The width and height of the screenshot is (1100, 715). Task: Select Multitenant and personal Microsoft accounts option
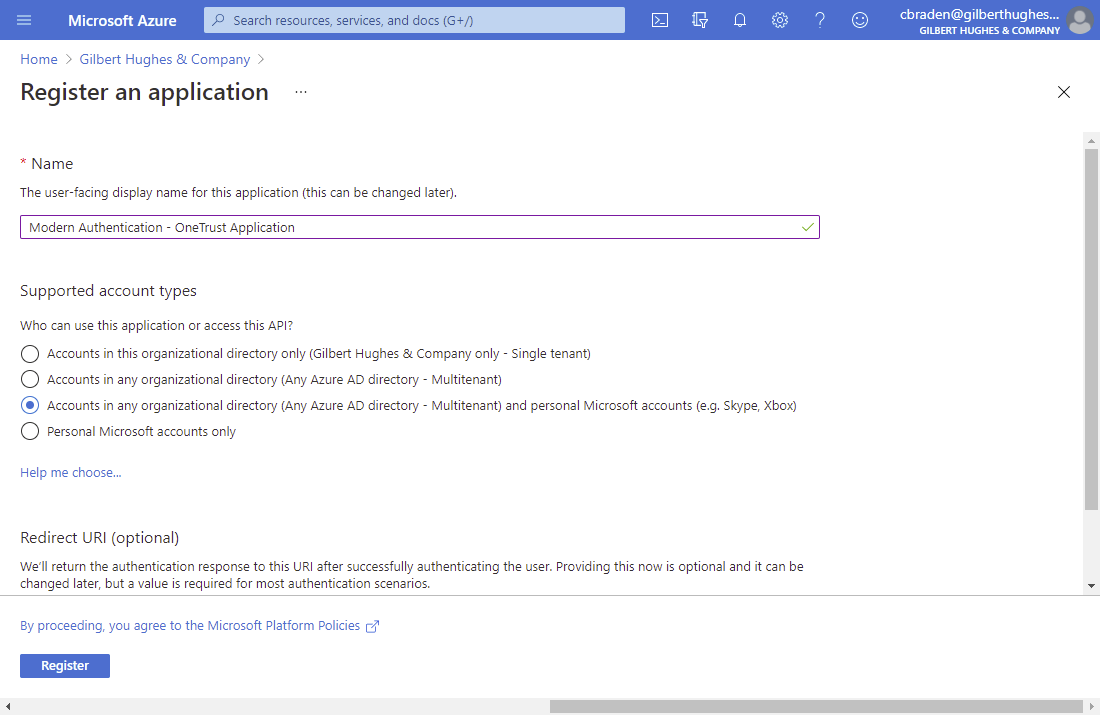point(29,406)
